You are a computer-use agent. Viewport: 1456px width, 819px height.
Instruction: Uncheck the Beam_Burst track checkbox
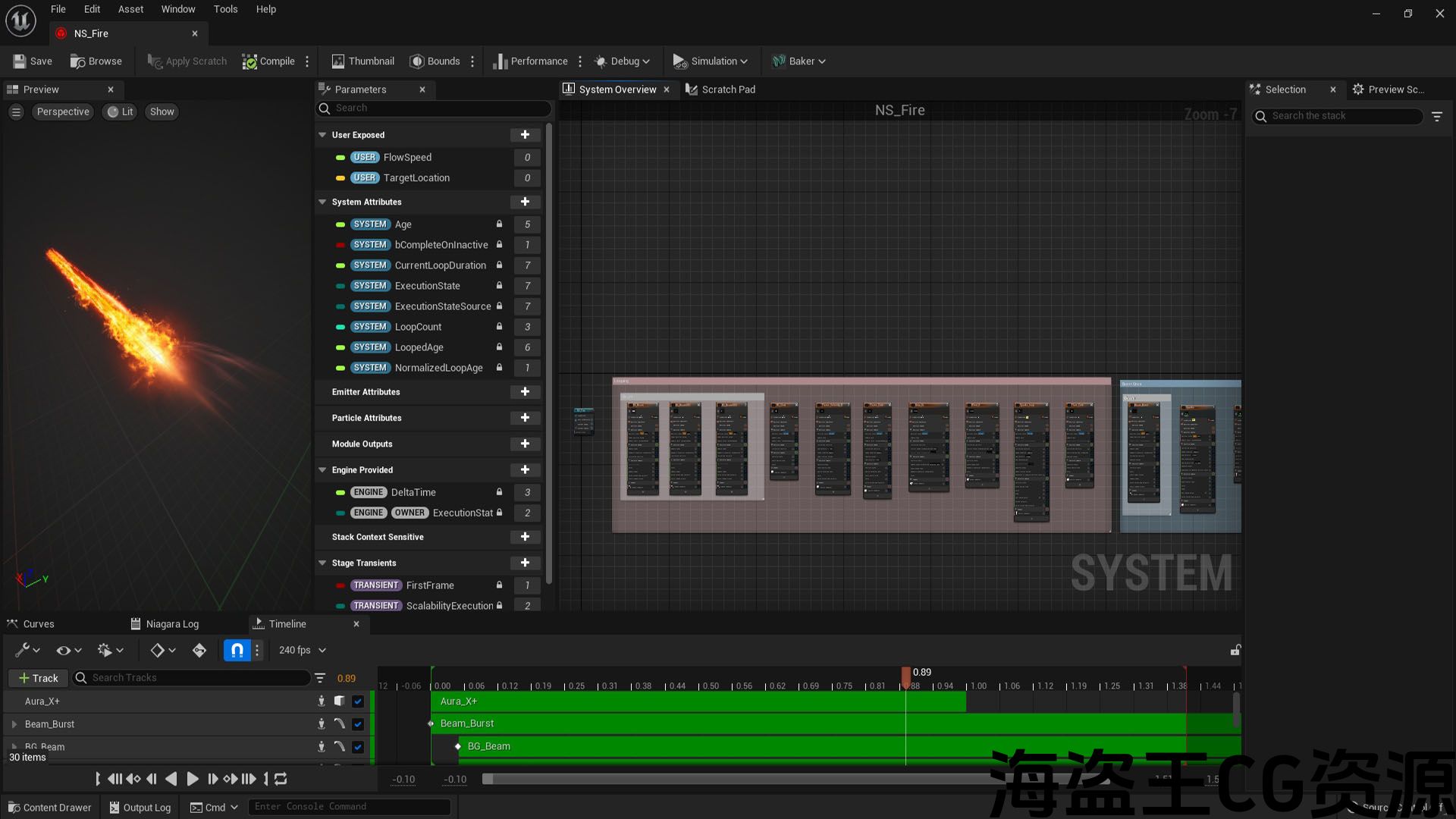coord(358,724)
